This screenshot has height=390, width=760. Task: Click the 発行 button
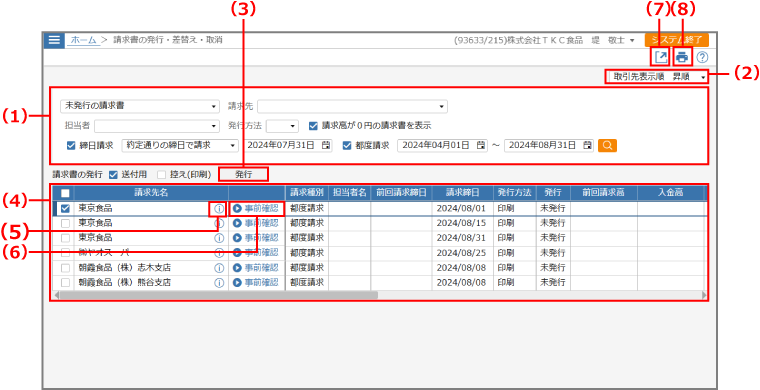coord(243,174)
